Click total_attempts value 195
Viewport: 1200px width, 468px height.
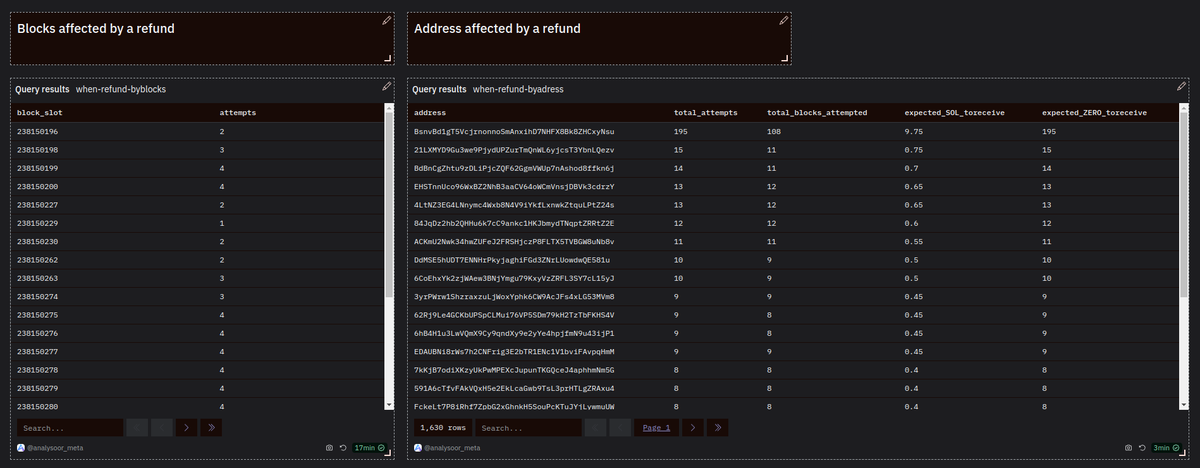pos(682,132)
